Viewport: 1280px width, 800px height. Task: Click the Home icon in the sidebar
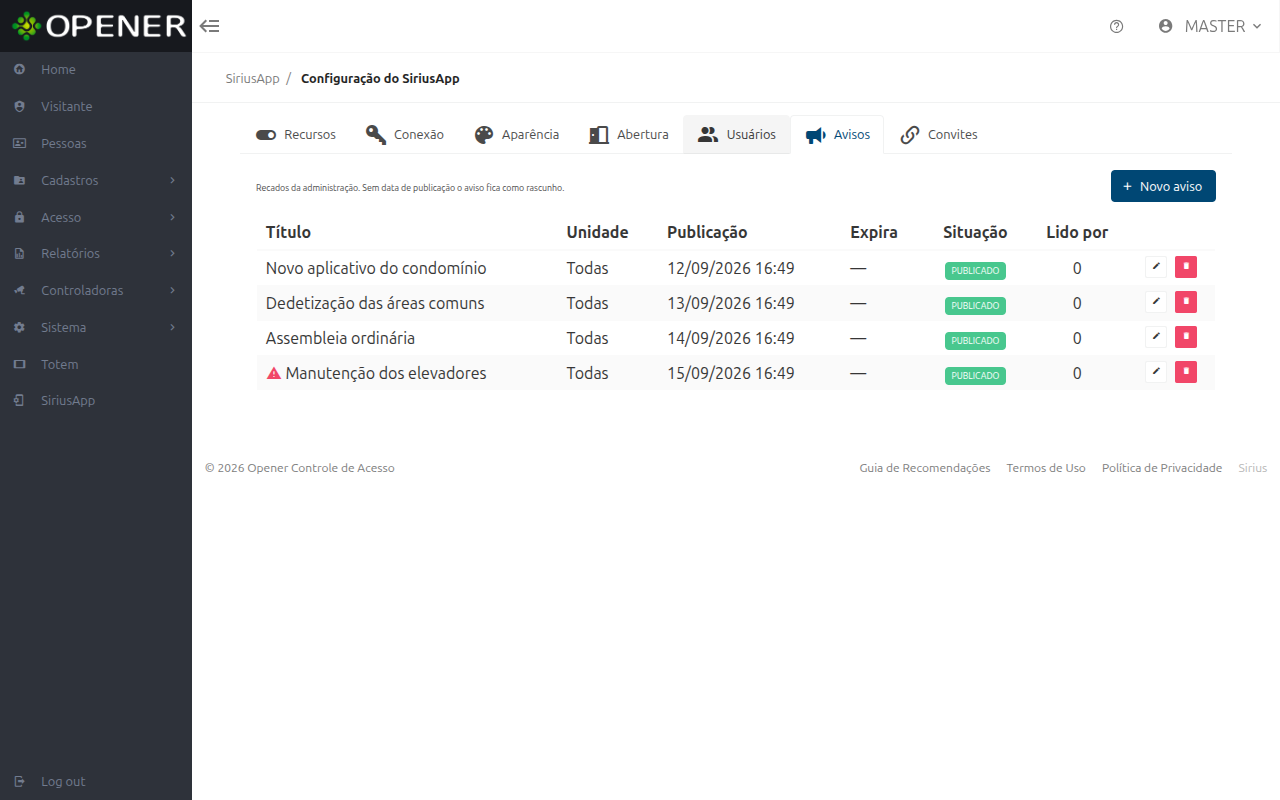(19, 70)
